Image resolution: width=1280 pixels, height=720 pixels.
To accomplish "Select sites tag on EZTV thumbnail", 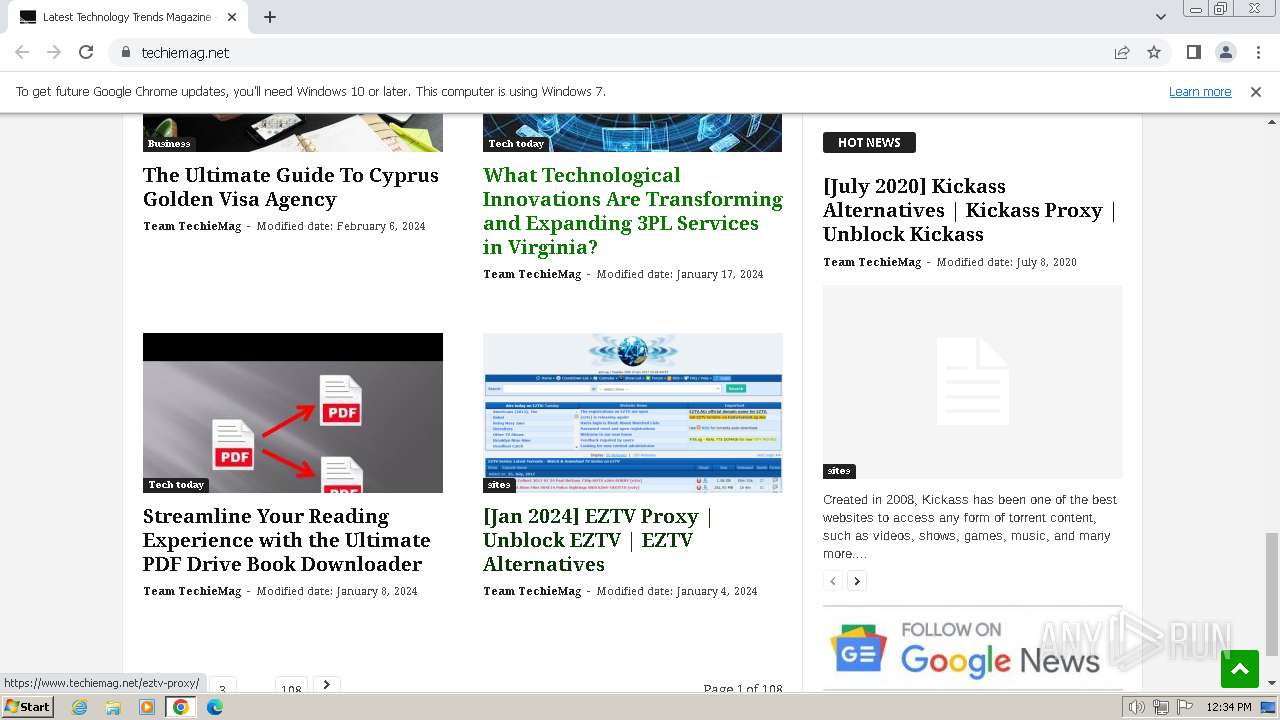I will tap(499, 485).
